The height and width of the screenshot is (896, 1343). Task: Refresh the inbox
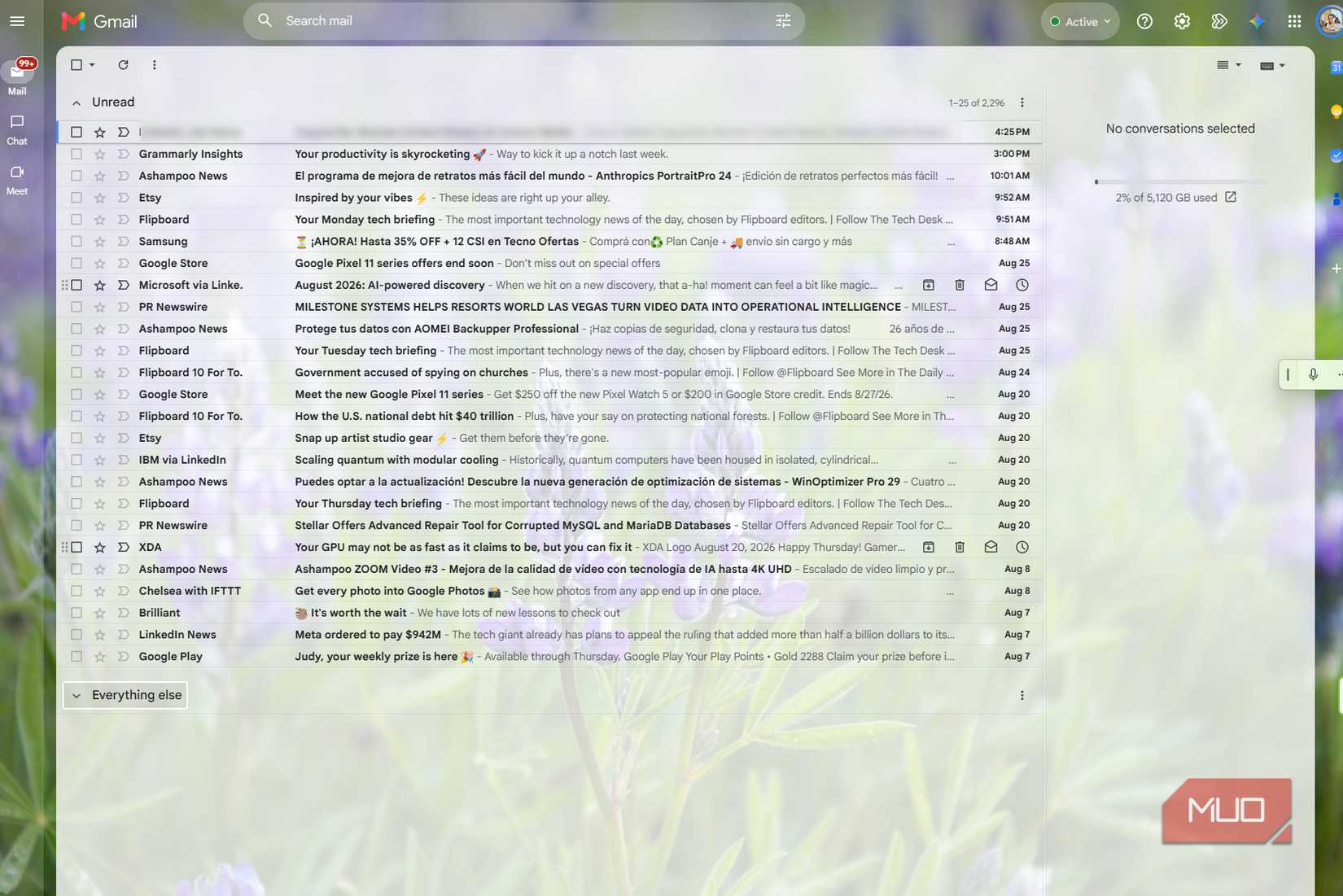123,65
